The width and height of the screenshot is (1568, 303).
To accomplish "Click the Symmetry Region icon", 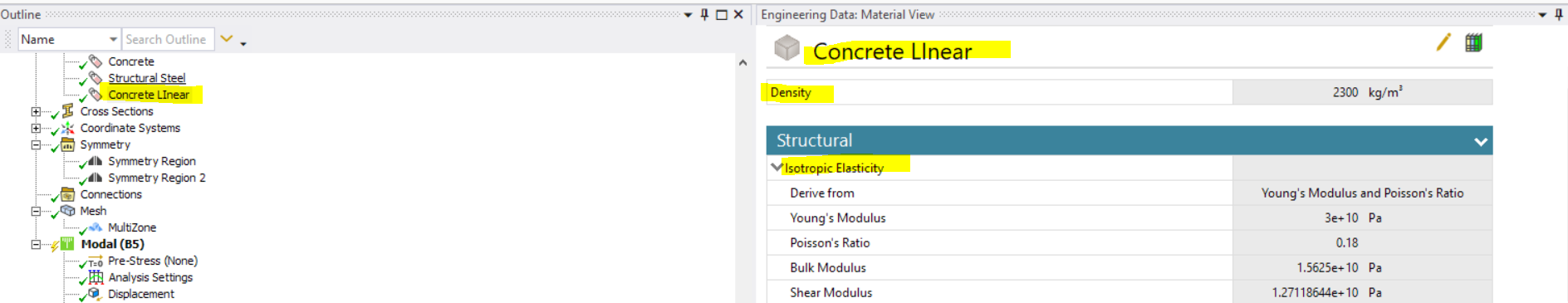I will click(96, 160).
